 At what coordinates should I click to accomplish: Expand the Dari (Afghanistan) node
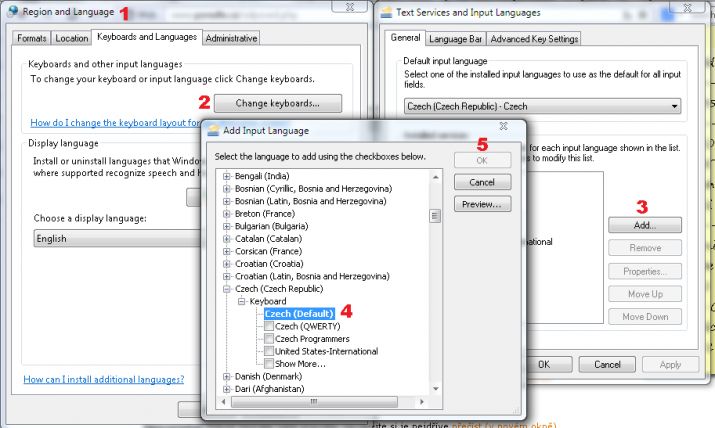227,389
